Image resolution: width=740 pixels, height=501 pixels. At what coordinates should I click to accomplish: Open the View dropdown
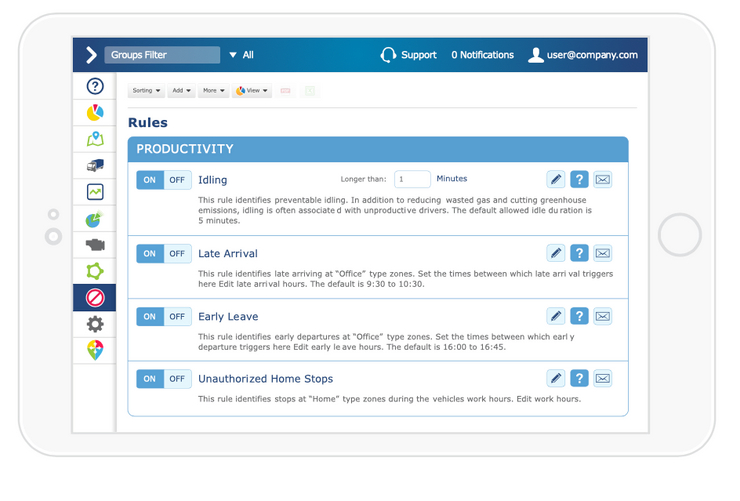click(252, 91)
